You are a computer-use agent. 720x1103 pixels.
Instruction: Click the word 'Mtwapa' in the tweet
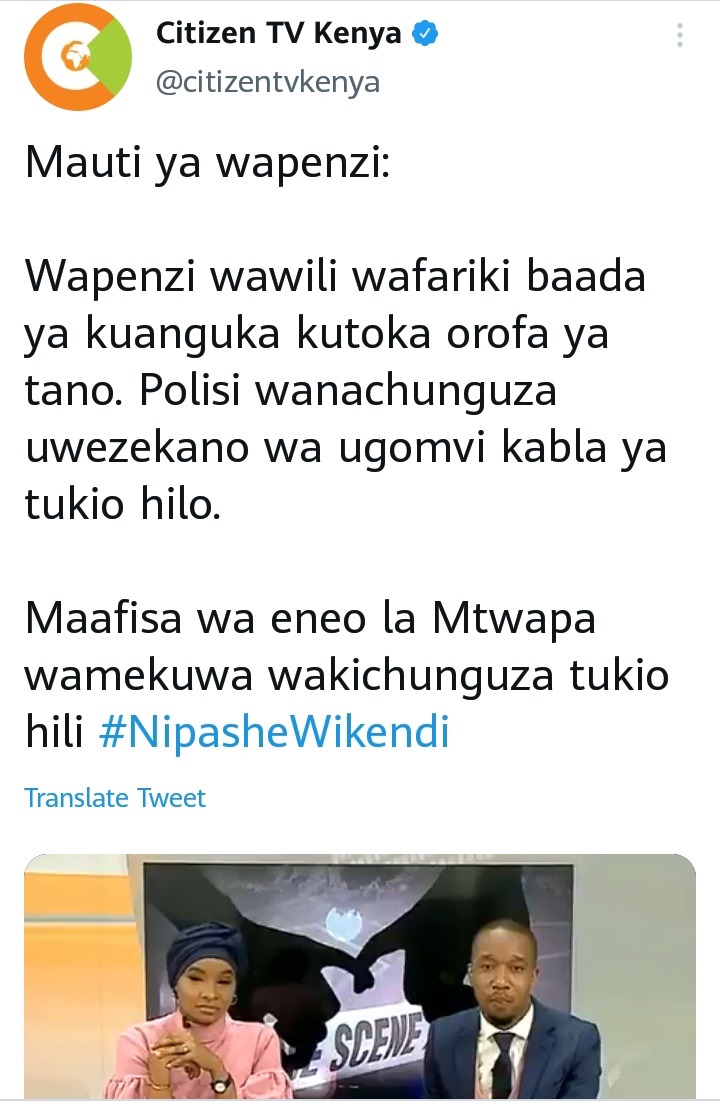click(513, 620)
